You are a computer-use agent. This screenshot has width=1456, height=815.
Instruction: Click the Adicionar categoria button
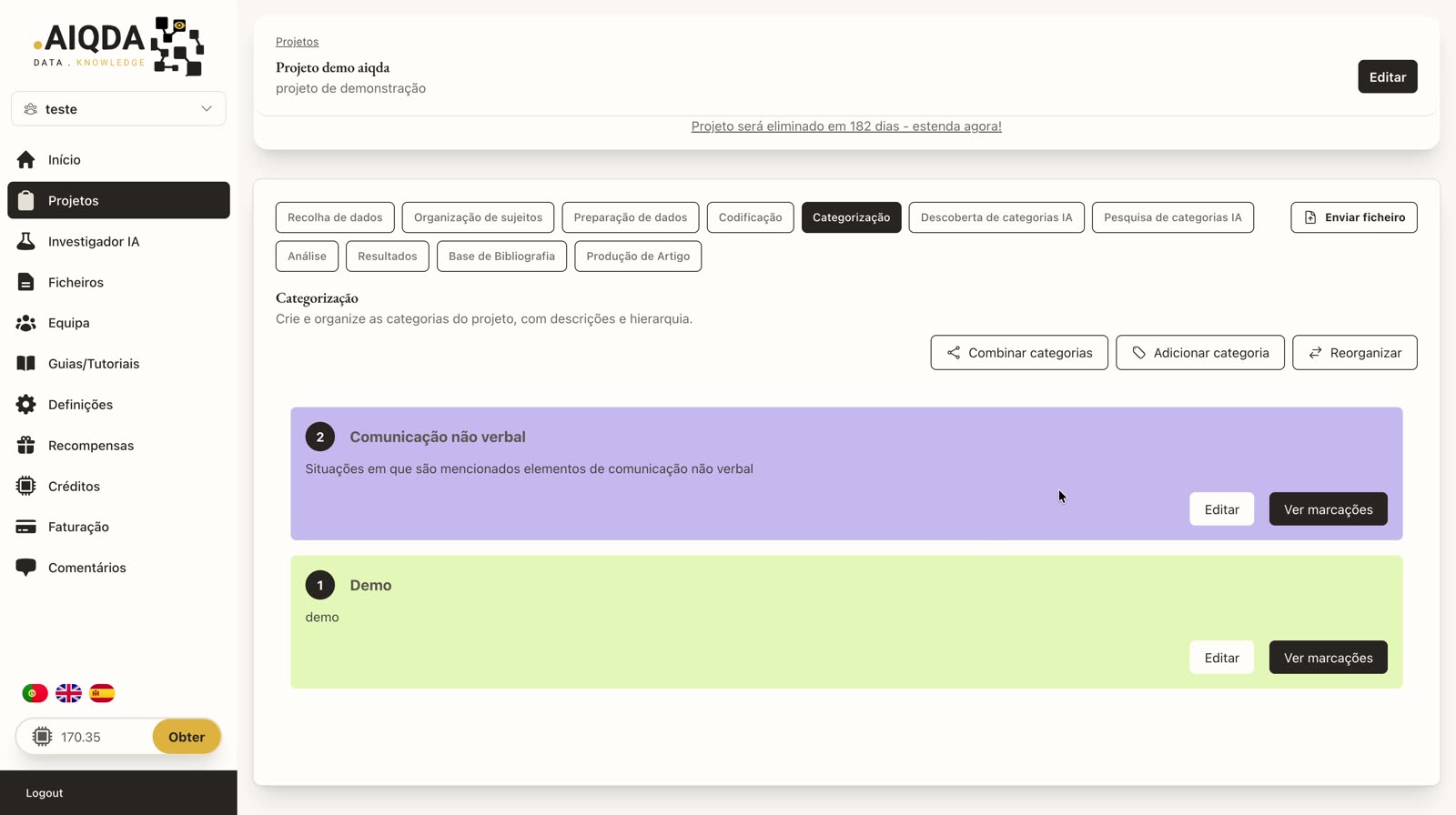pos(1200,353)
